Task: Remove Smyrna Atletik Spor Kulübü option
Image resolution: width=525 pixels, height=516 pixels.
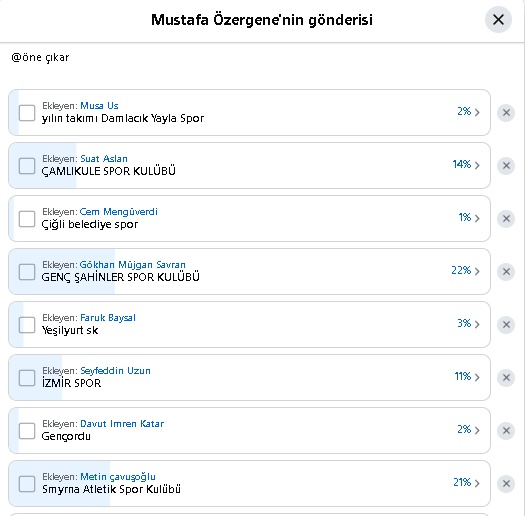Action: 506,484
